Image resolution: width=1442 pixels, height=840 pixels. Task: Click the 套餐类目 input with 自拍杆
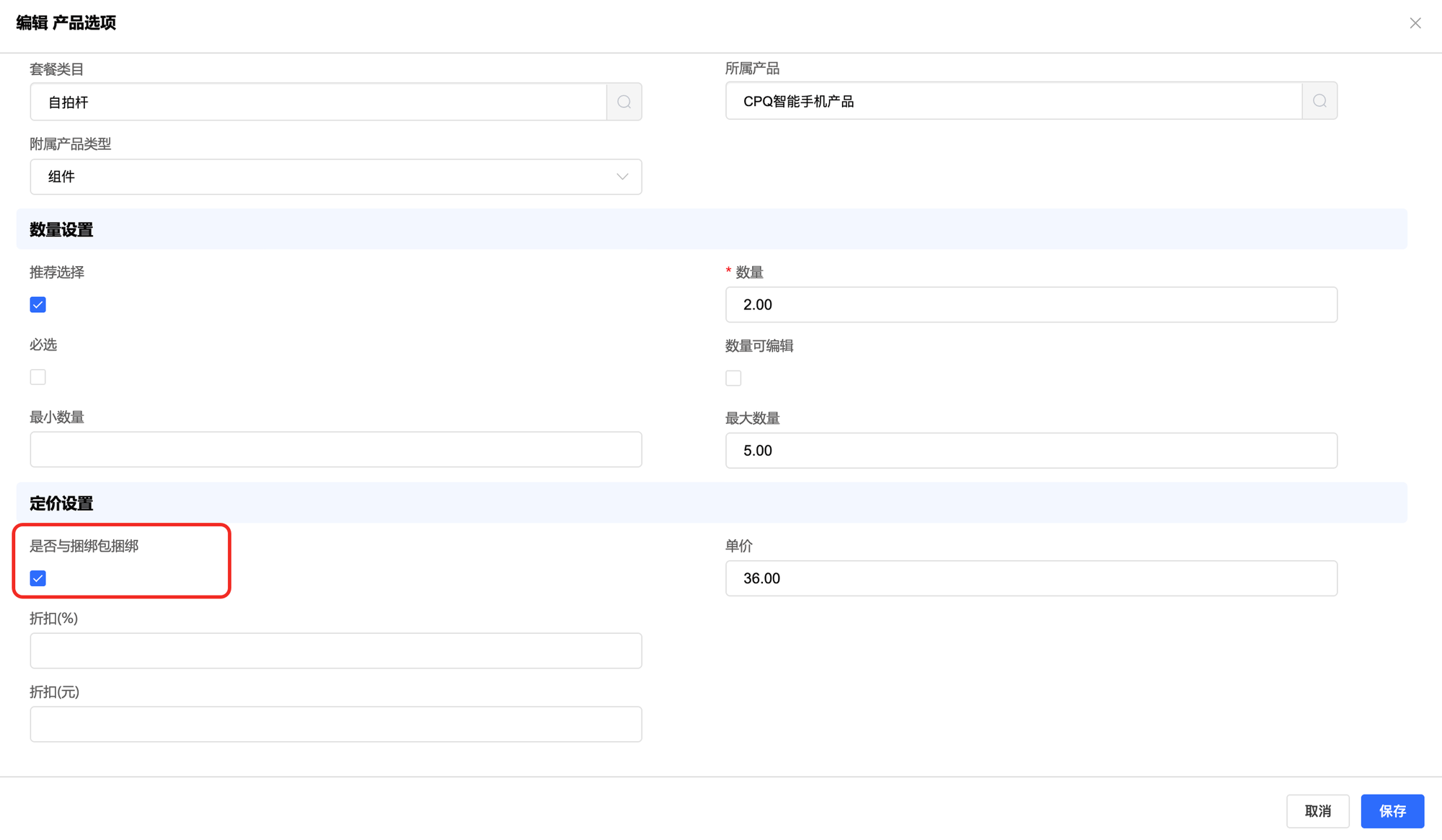[x=318, y=102]
